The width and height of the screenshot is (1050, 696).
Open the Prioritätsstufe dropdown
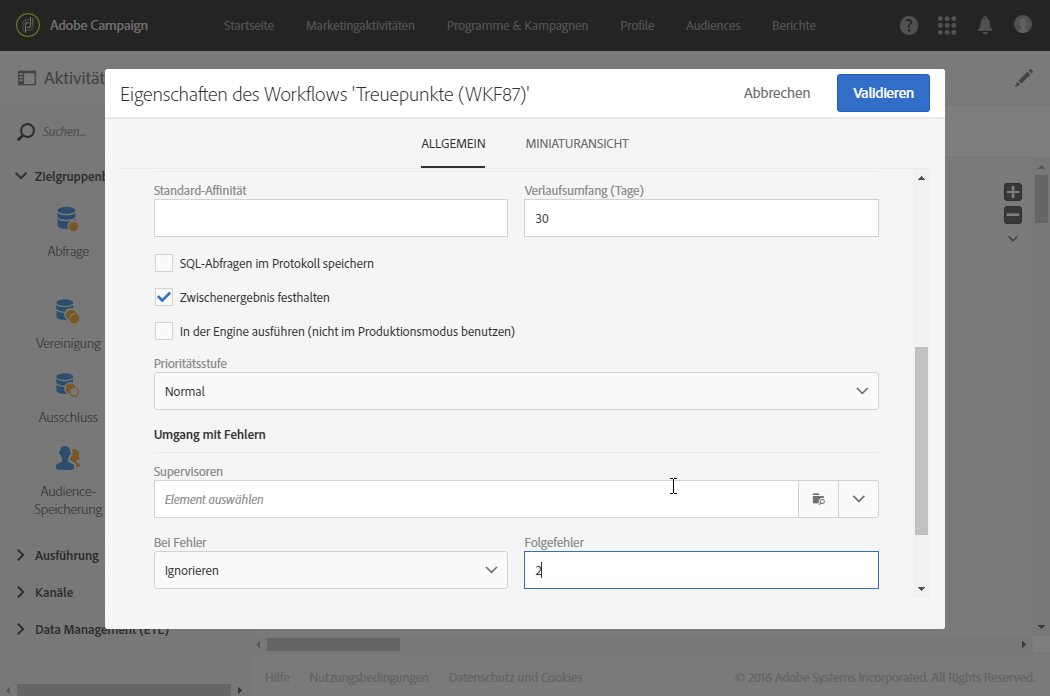[x=516, y=391]
